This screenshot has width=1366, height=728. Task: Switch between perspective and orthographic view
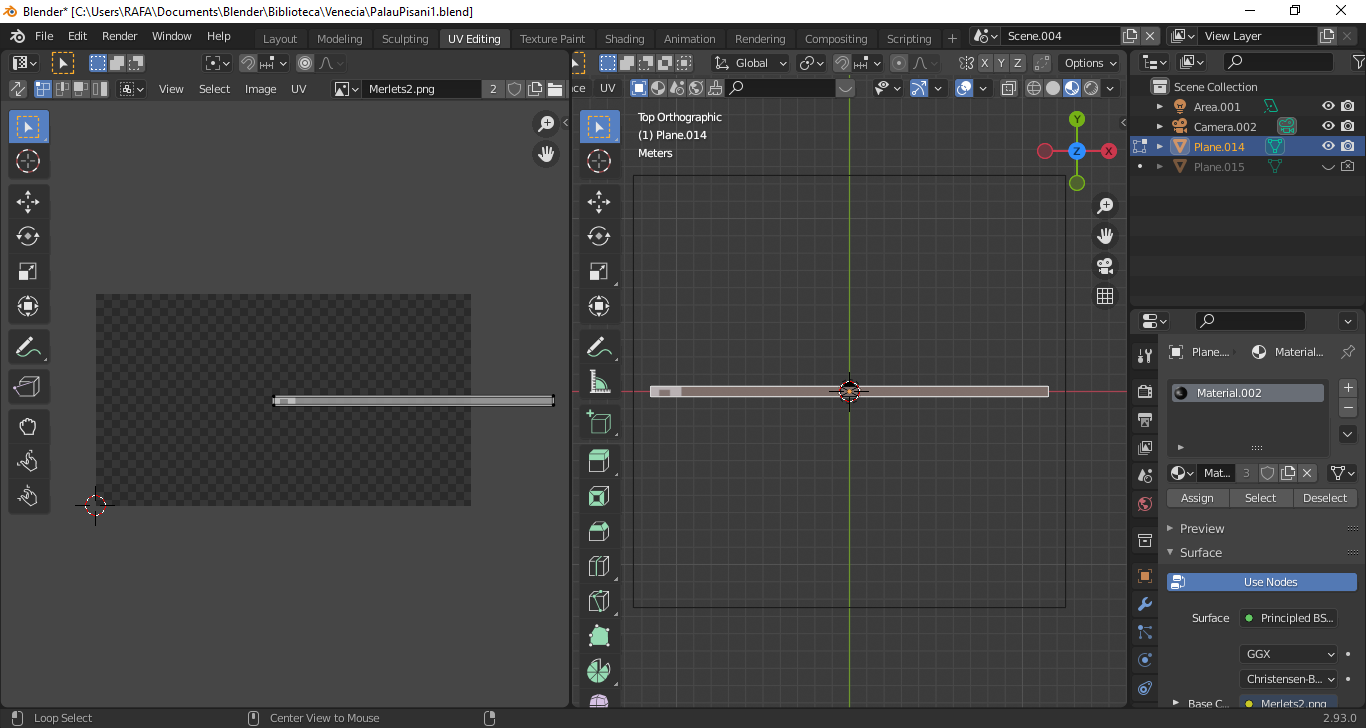click(1105, 296)
